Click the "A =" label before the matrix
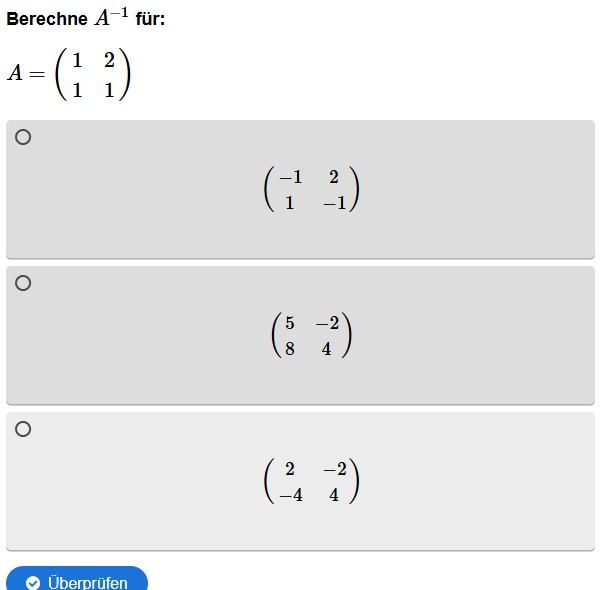The image size is (602, 590). [27, 74]
